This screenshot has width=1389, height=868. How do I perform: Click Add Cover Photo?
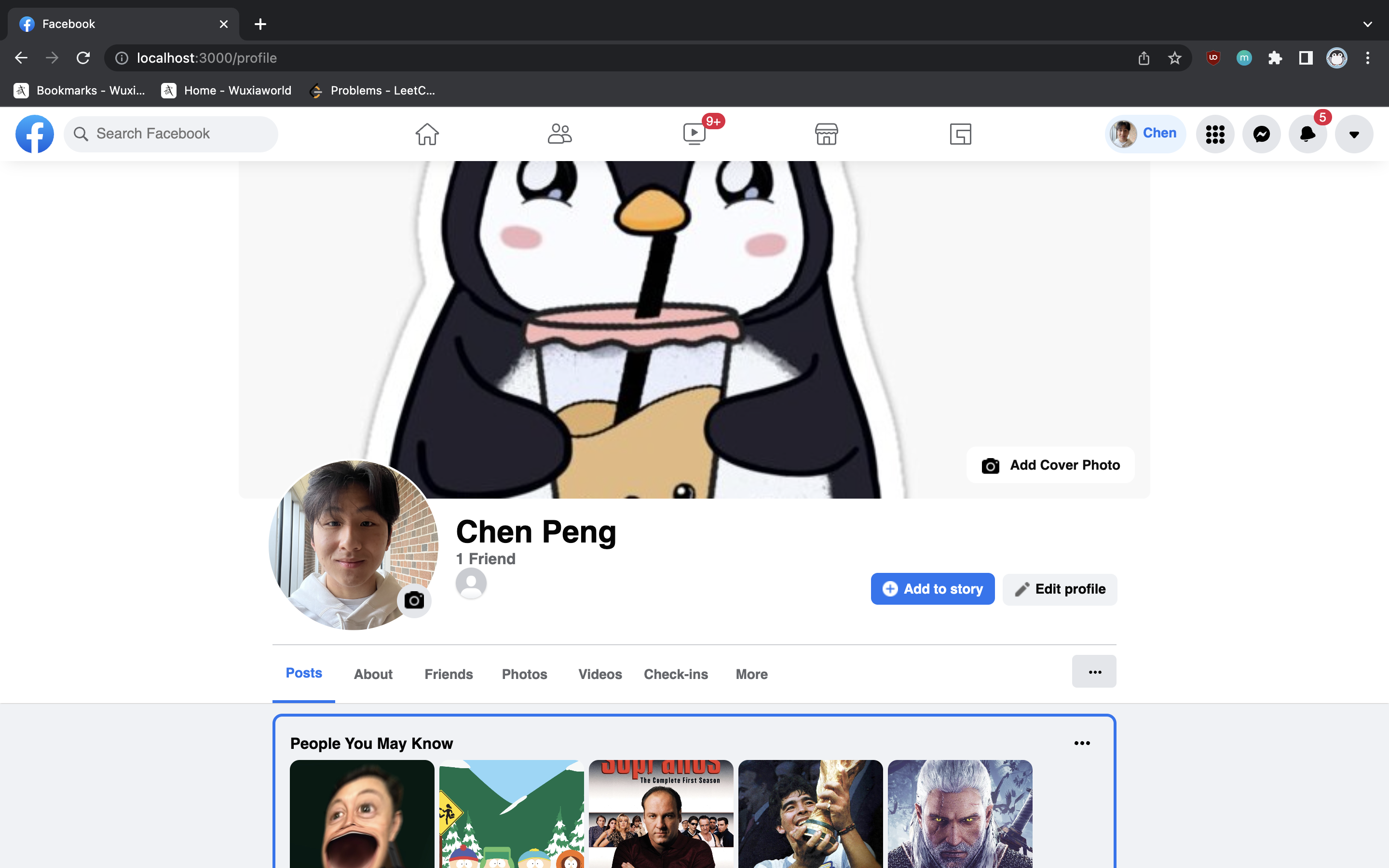1049,465
